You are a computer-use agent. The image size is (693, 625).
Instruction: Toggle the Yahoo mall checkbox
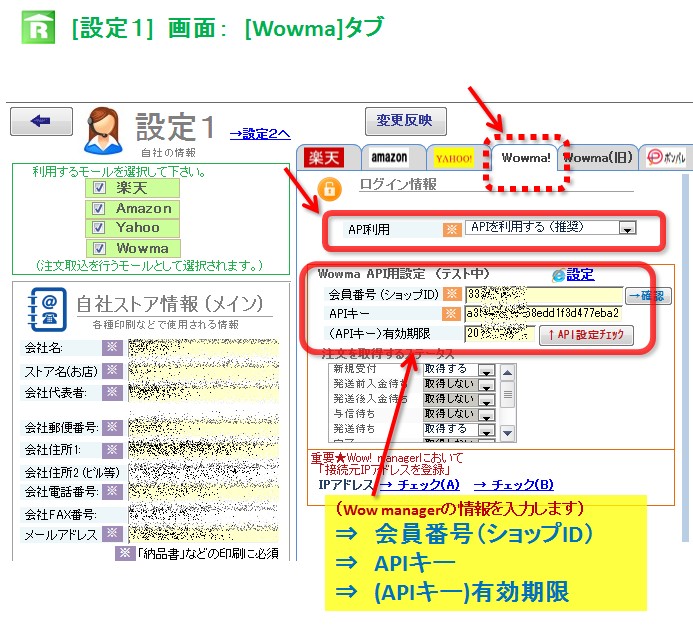(x=98, y=228)
